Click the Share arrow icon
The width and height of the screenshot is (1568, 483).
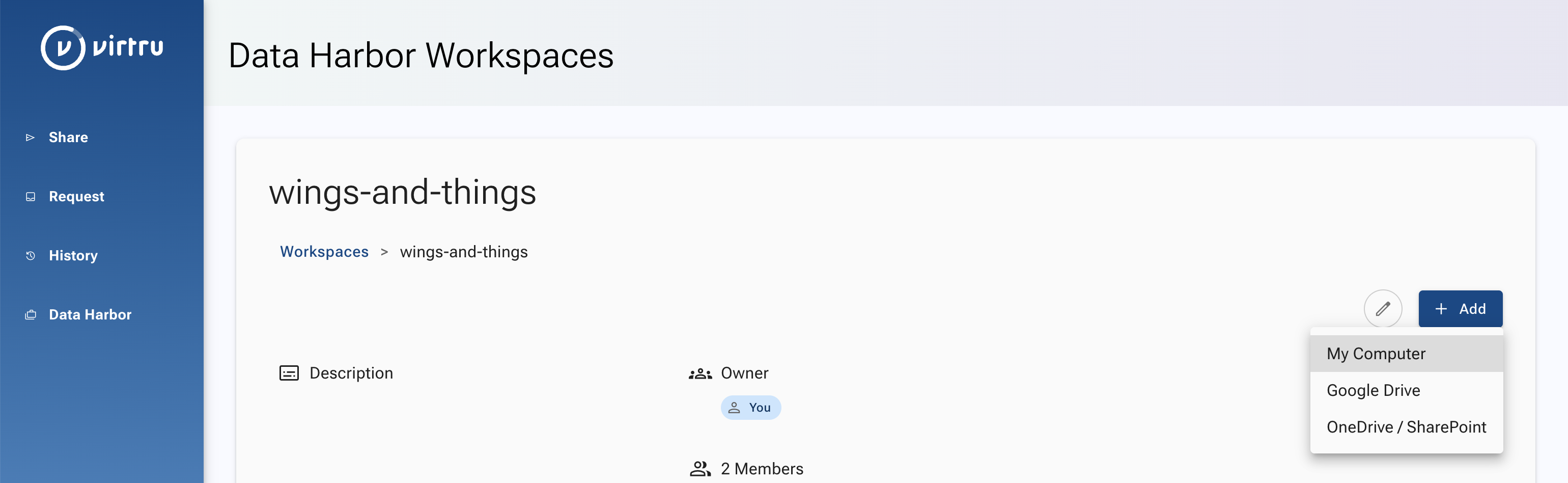30,138
